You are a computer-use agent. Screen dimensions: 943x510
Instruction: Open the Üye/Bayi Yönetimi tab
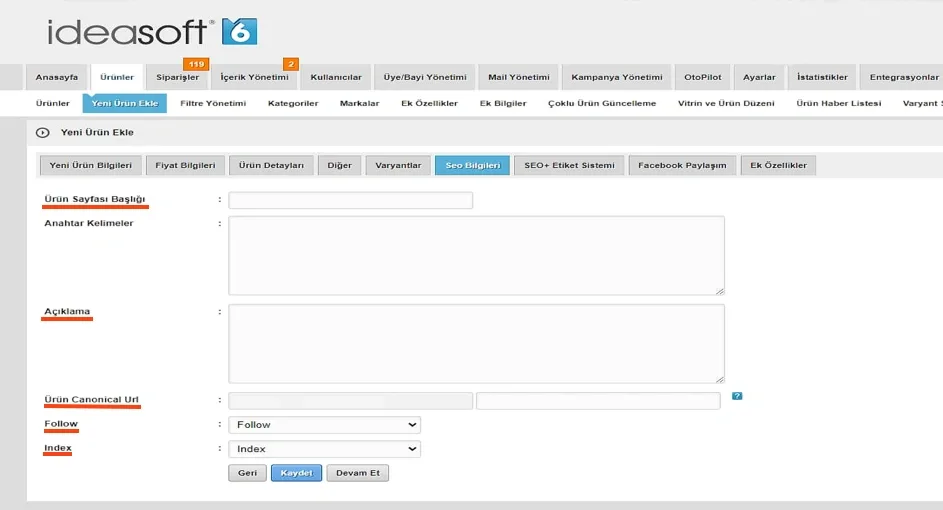click(425, 77)
